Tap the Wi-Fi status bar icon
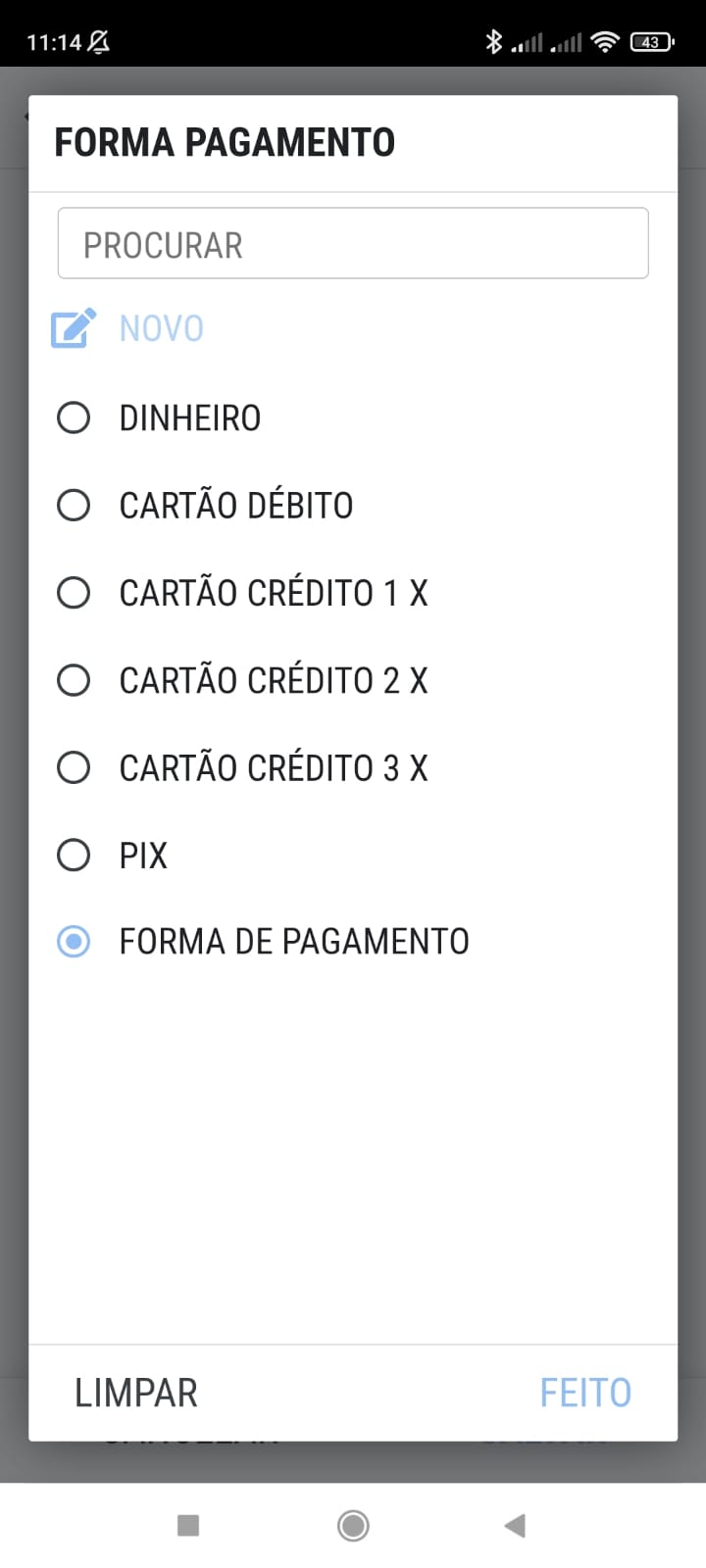This screenshot has height=1568, width=706. 606,41
